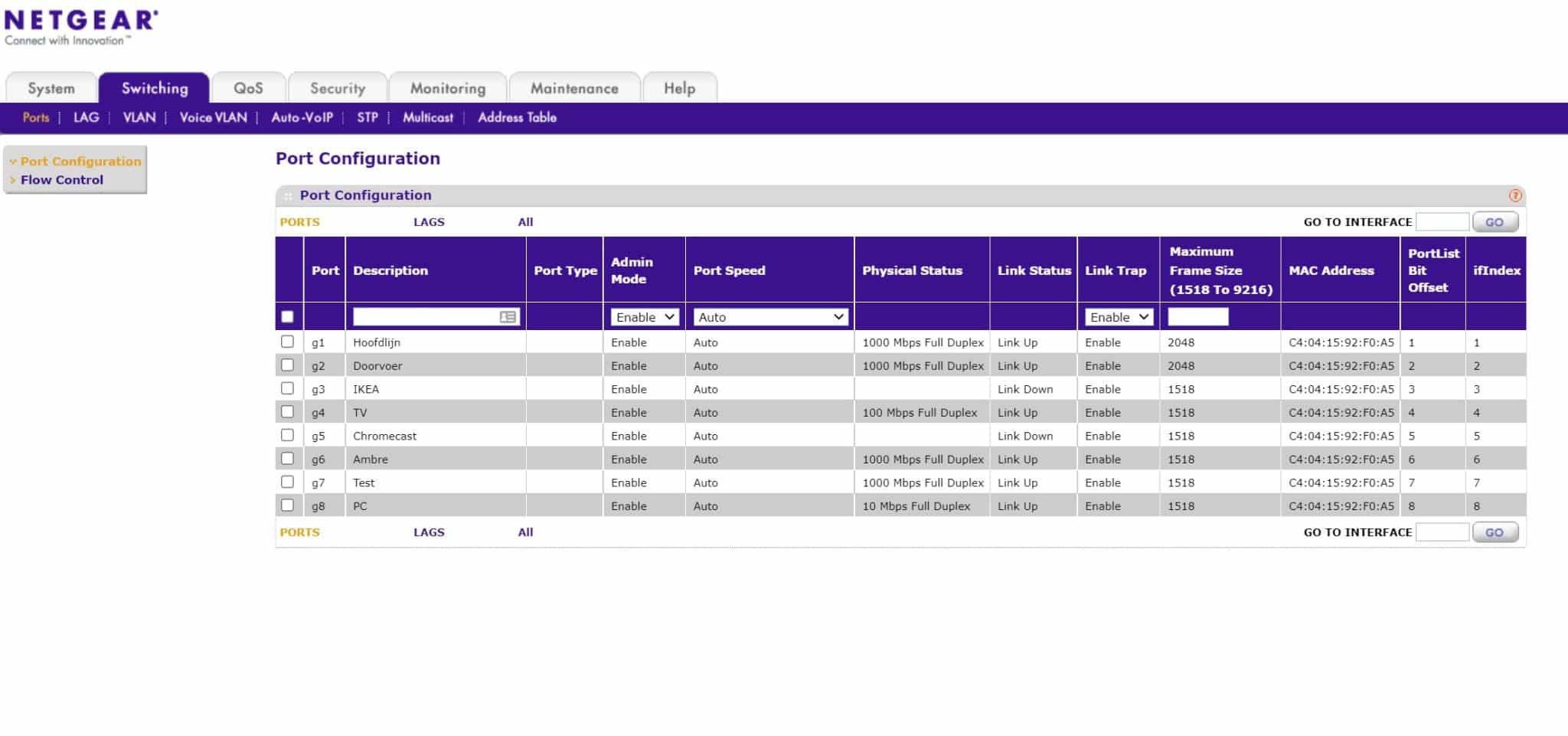Tick the g5 Chromecast checkbox

pyautogui.click(x=287, y=435)
